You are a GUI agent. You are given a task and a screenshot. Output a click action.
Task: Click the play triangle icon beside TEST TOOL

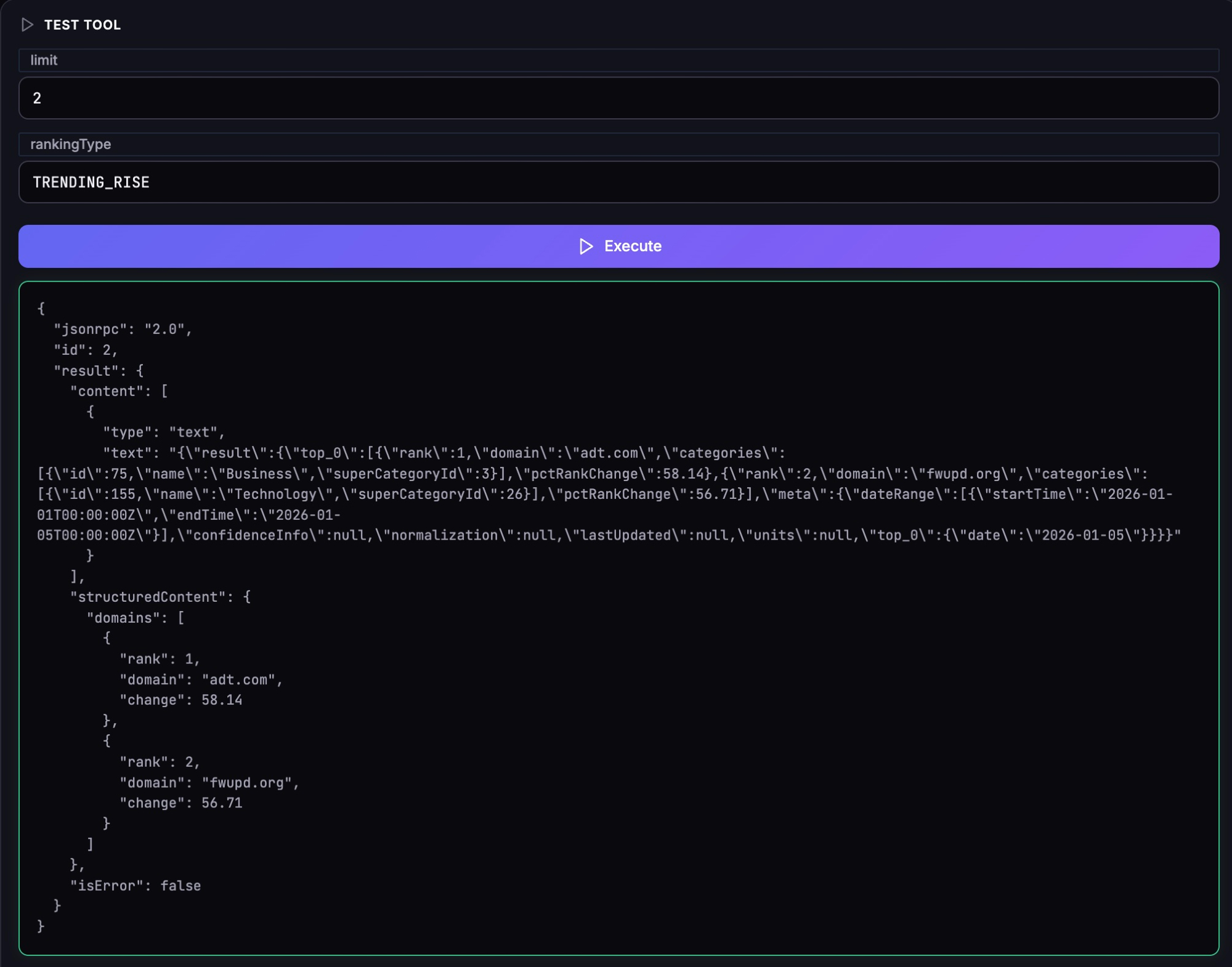pyautogui.click(x=27, y=25)
